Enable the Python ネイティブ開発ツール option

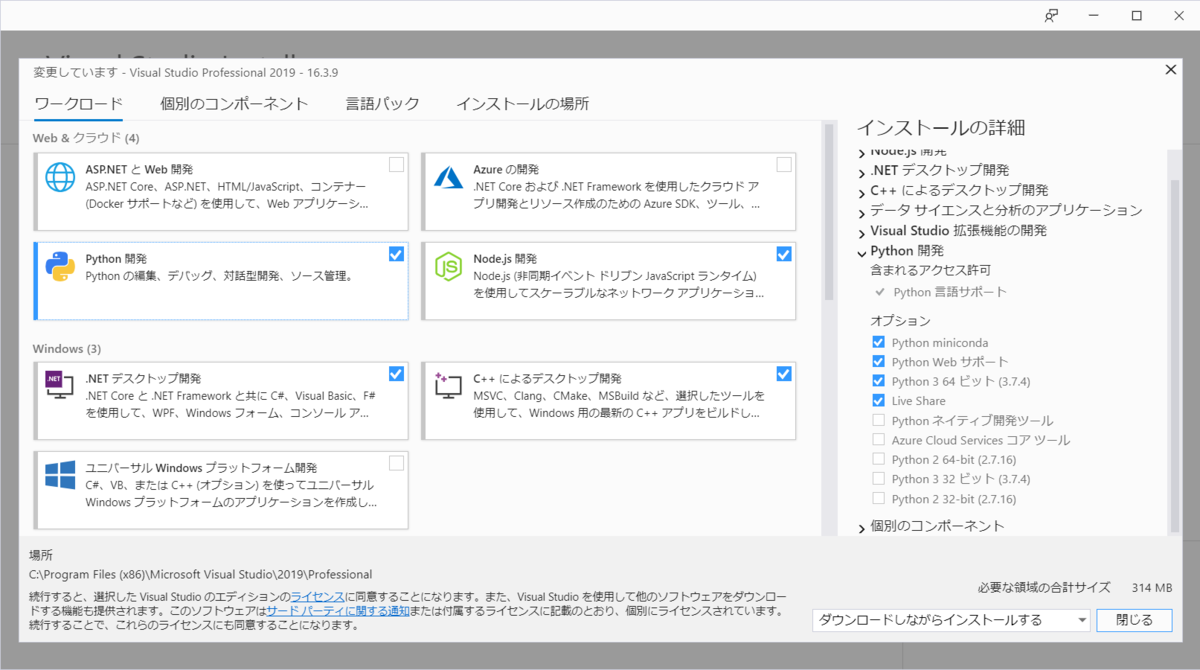(877, 420)
